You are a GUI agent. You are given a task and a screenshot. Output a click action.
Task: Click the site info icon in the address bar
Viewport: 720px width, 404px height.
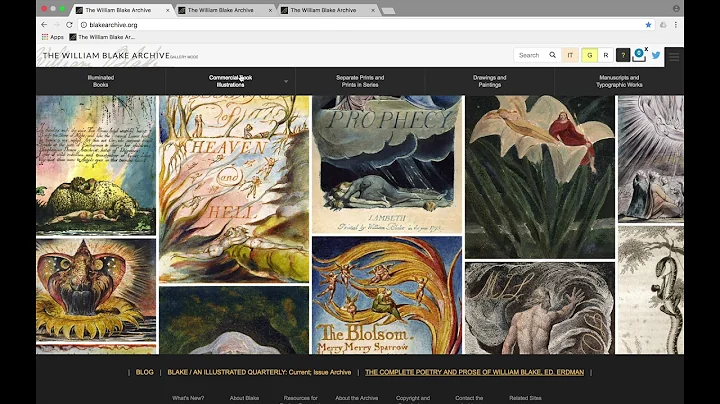click(x=84, y=25)
